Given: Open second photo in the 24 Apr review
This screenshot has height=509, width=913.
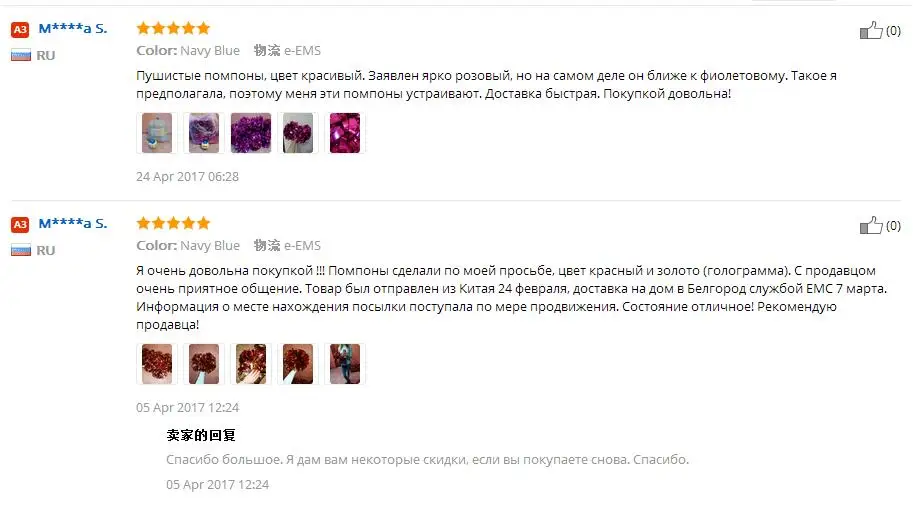Looking at the screenshot, I should 204,133.
